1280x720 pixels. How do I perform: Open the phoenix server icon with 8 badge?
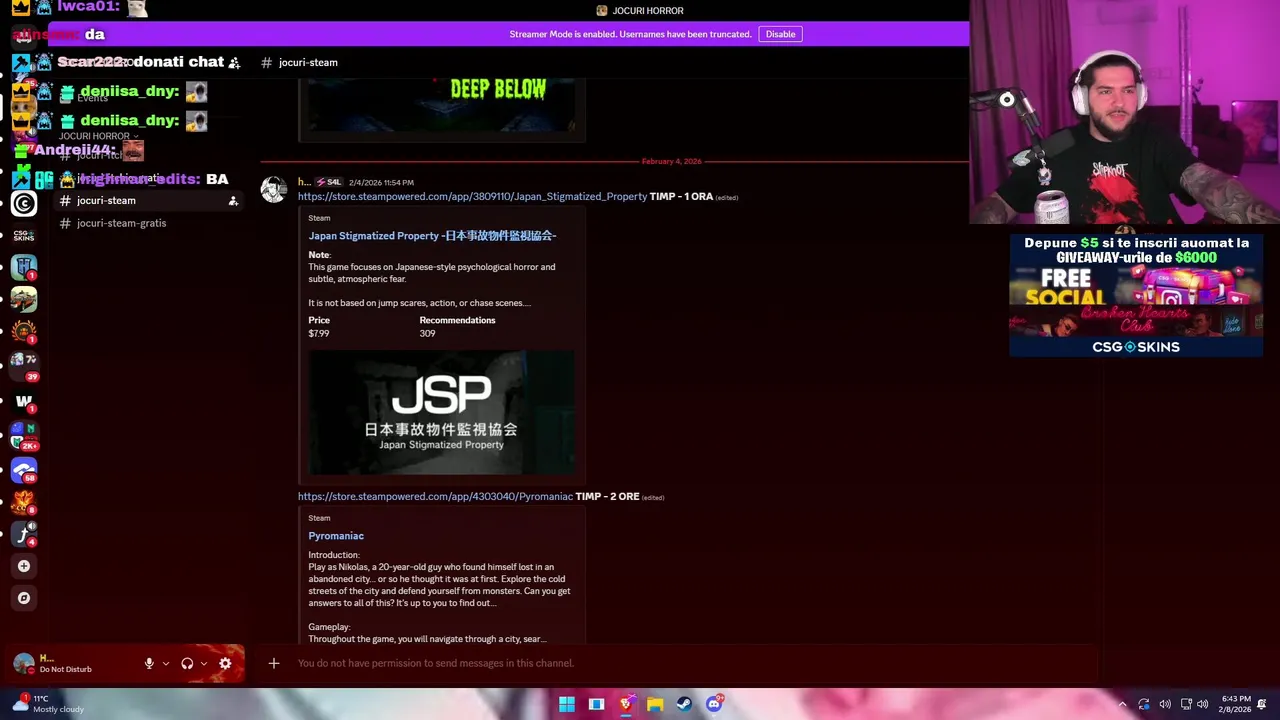24,501
